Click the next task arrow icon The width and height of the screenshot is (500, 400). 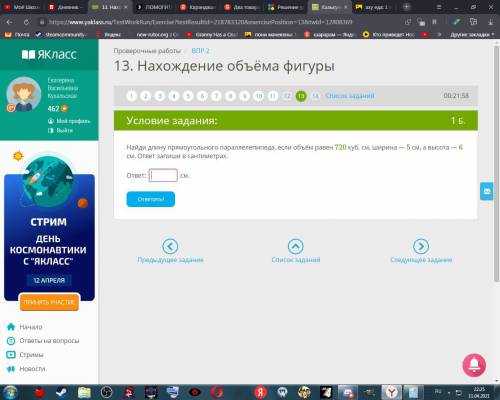(421, 247)
